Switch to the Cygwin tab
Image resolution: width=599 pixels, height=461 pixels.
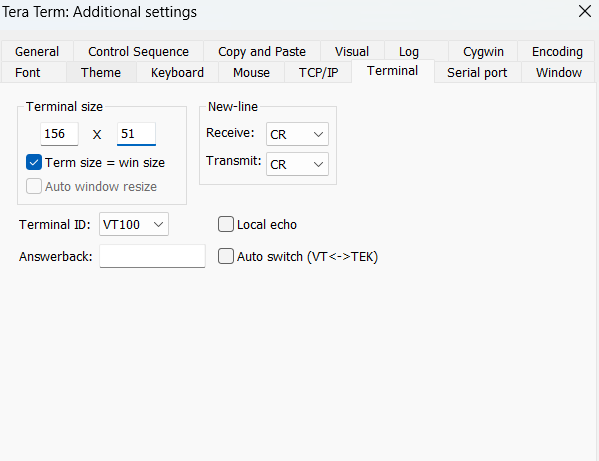[x=483, y=52]
